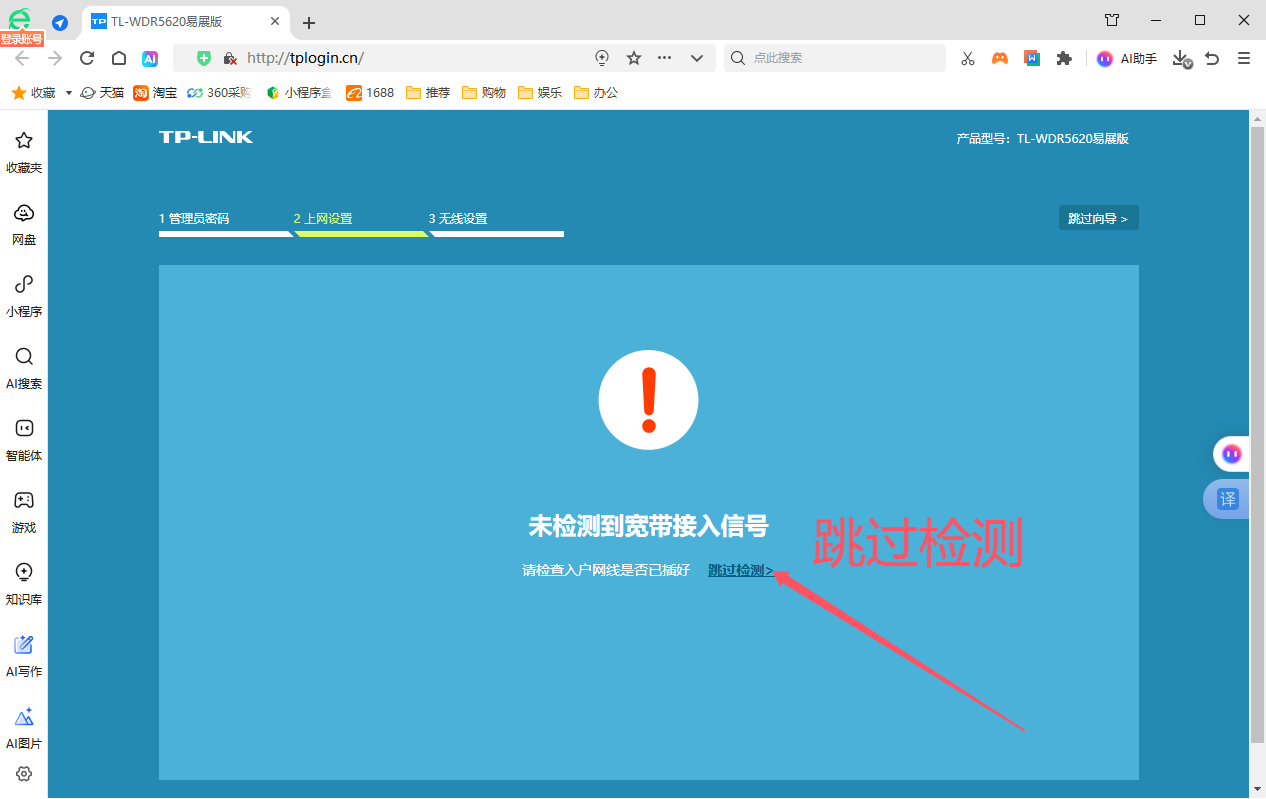Expand the address bar dropdown chevron
The image size is (1266, 799).
pos(697,58)
